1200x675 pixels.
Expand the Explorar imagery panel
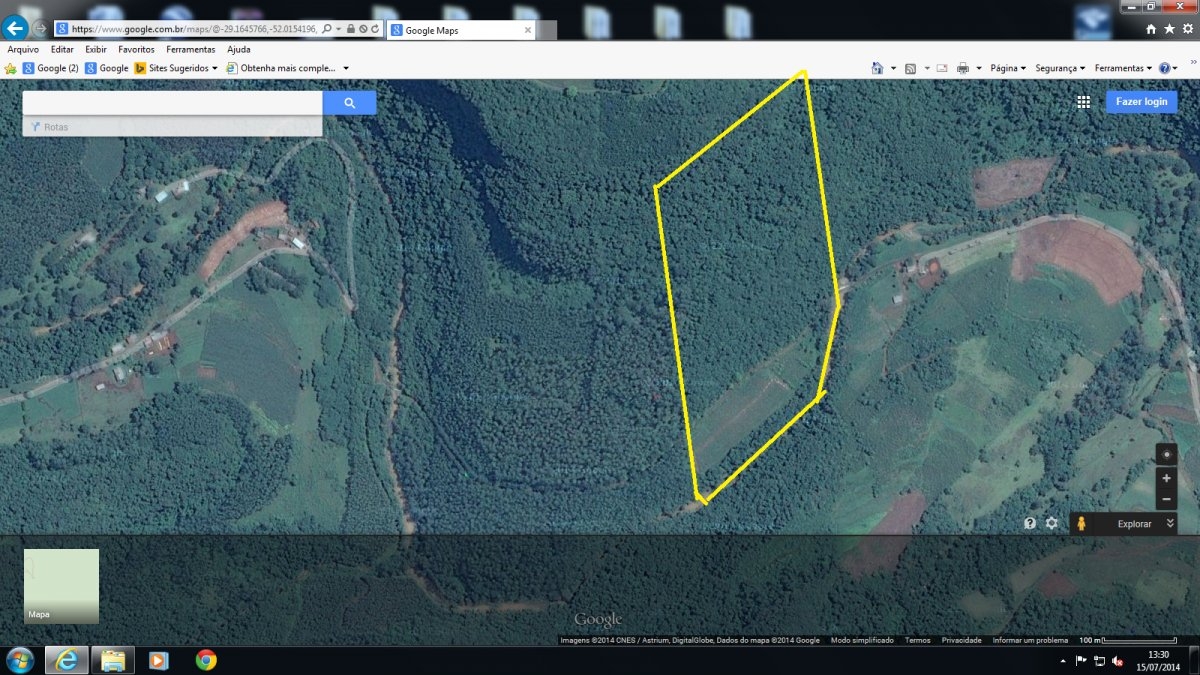click(1170, 523)
